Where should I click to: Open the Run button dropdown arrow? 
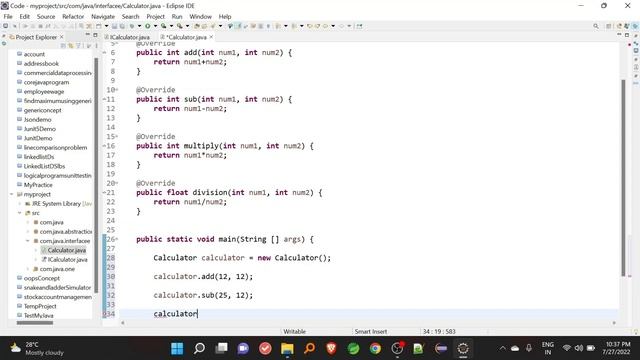(x=155, y=26)
